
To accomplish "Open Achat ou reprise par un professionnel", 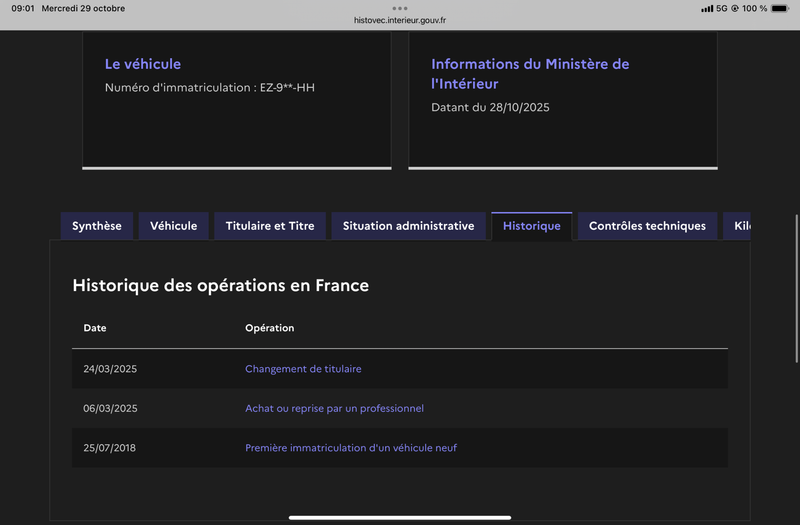I will coord(334,409).
